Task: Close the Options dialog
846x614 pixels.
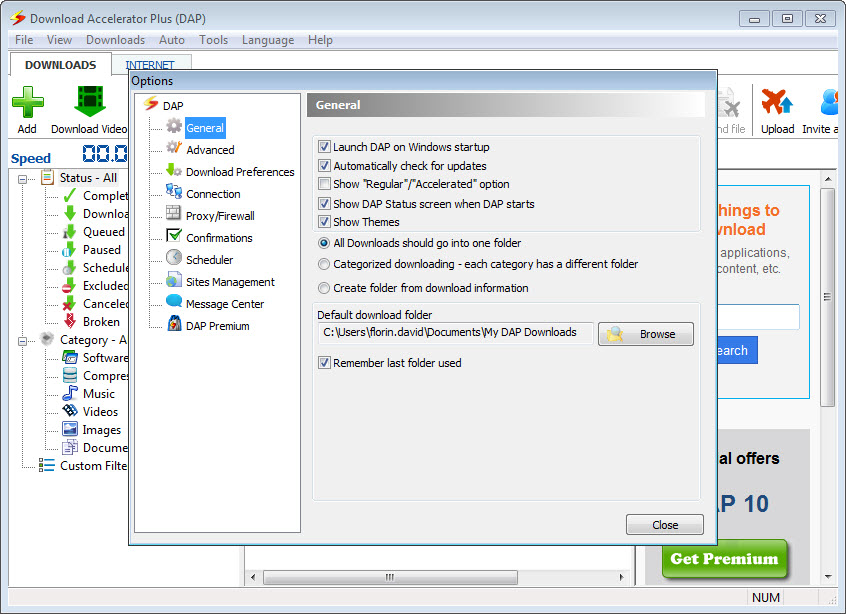Action: pyautogui.click(x=665, y=524)
